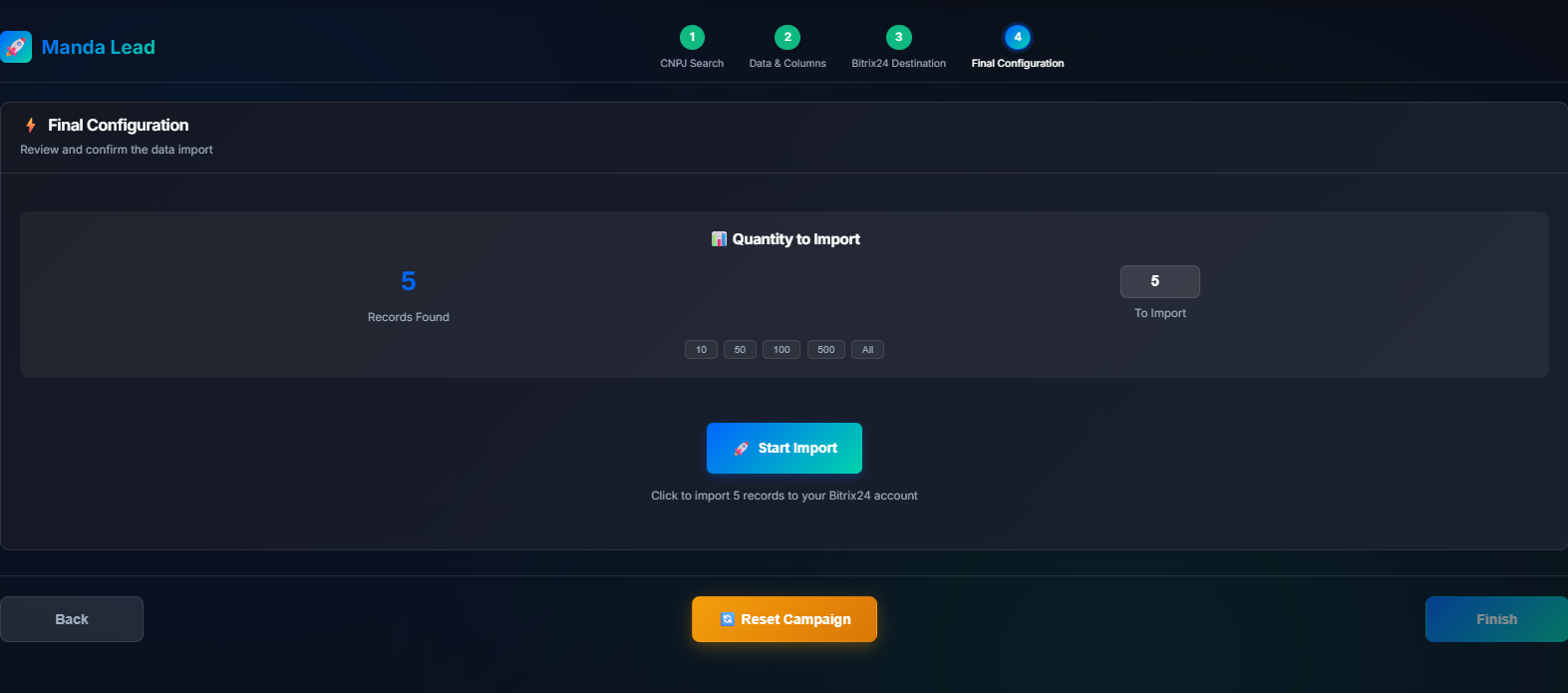Set import quantity to 50

click(x=740, y=350)
